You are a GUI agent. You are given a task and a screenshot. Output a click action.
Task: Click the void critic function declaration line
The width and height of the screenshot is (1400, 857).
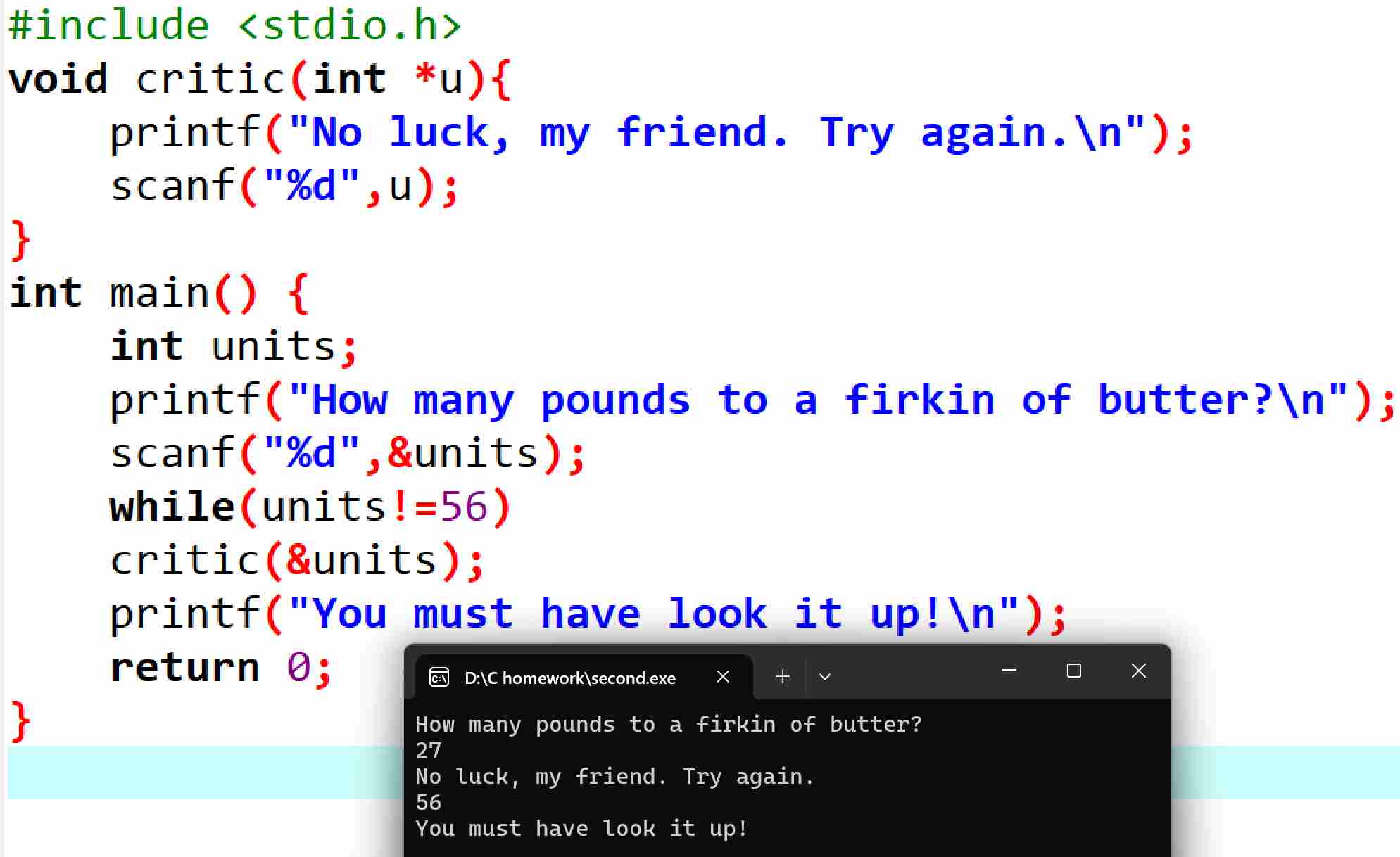(x=260, y=79)
